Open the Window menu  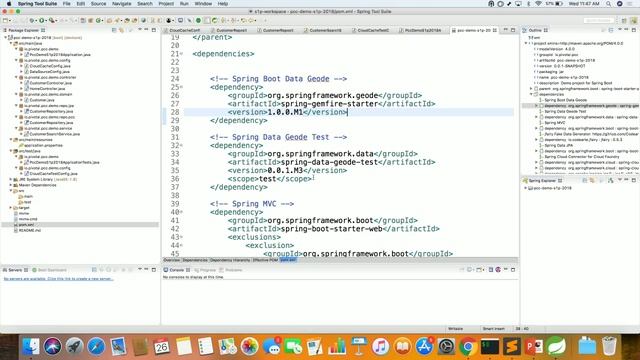coord(203,4)
